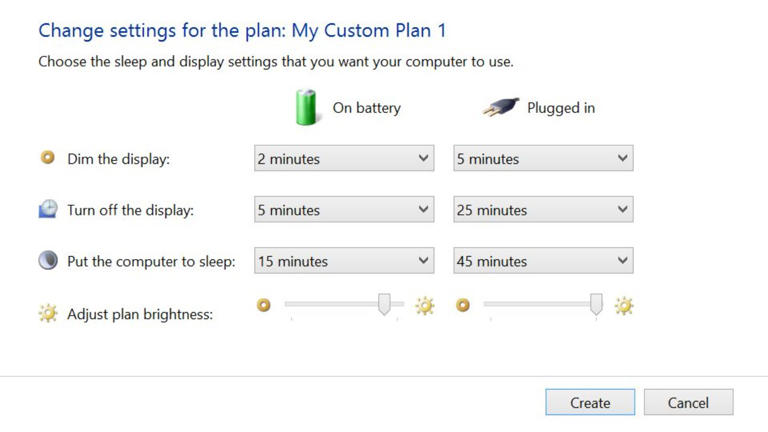The width and height of the screenshot is (768, 432).
Task: Click the green battery icon
Action: point(306,107)
